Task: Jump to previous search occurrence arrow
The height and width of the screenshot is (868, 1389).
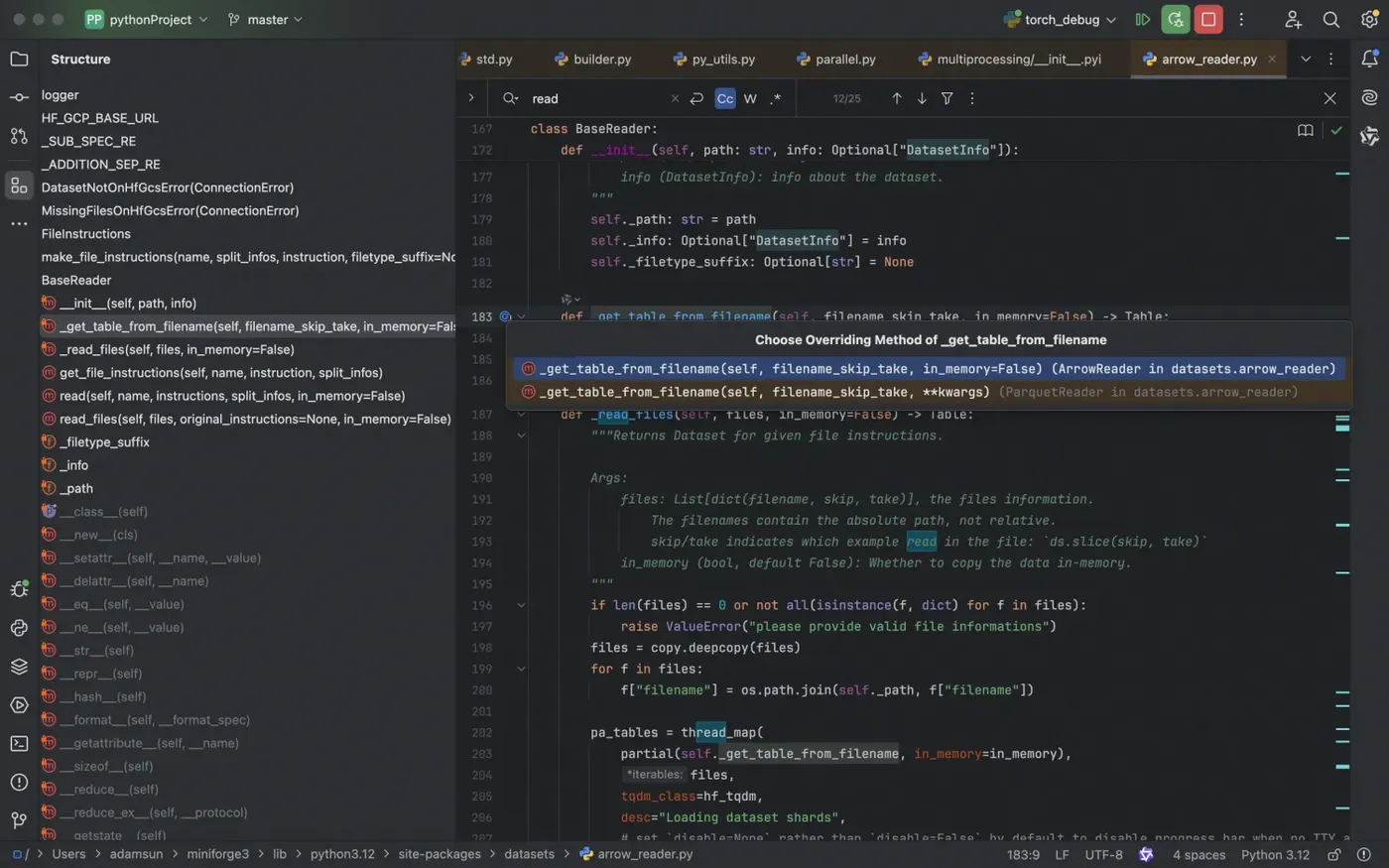Action: click(897, 98)
